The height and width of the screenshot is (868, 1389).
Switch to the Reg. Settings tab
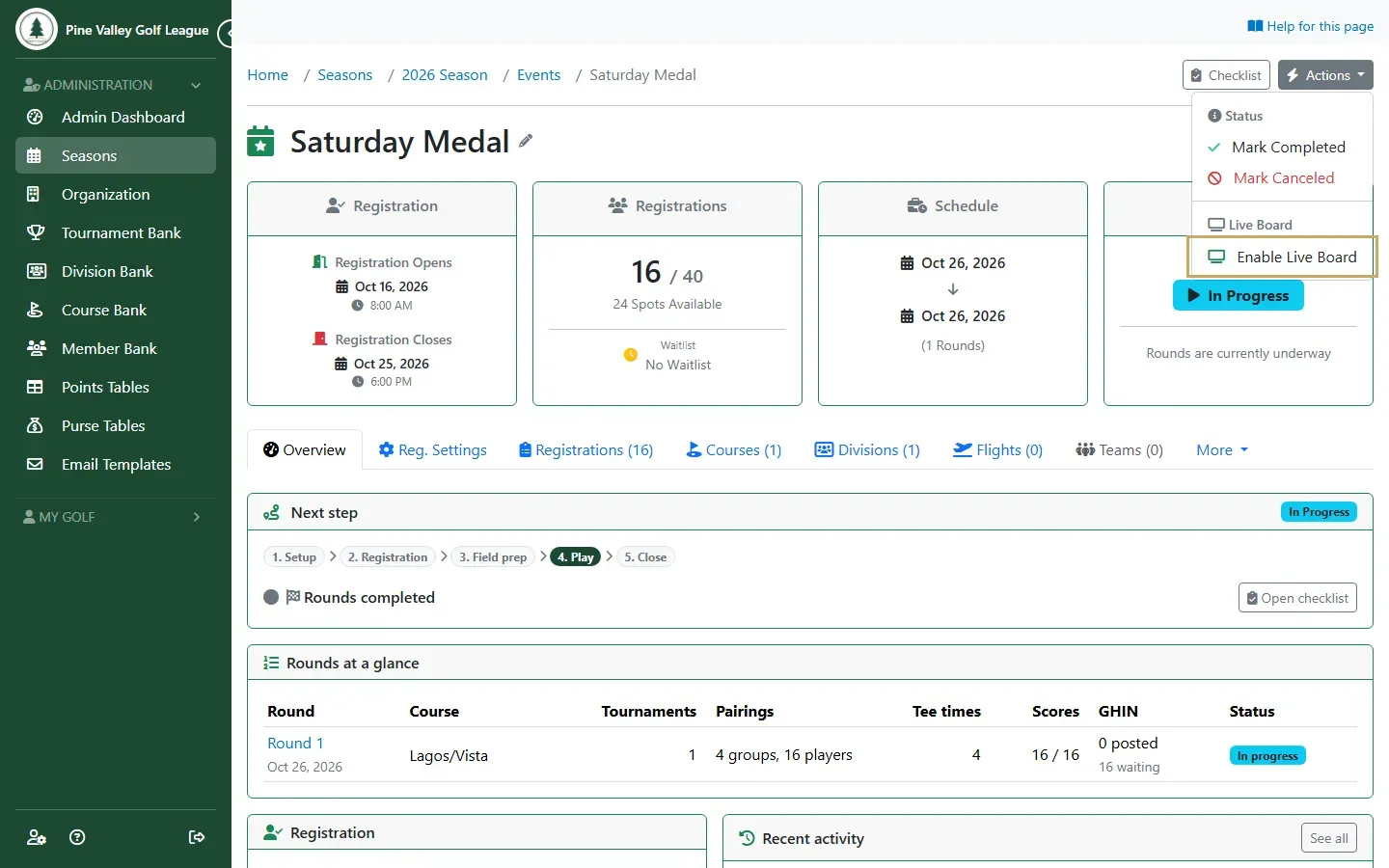coord(432,450)
